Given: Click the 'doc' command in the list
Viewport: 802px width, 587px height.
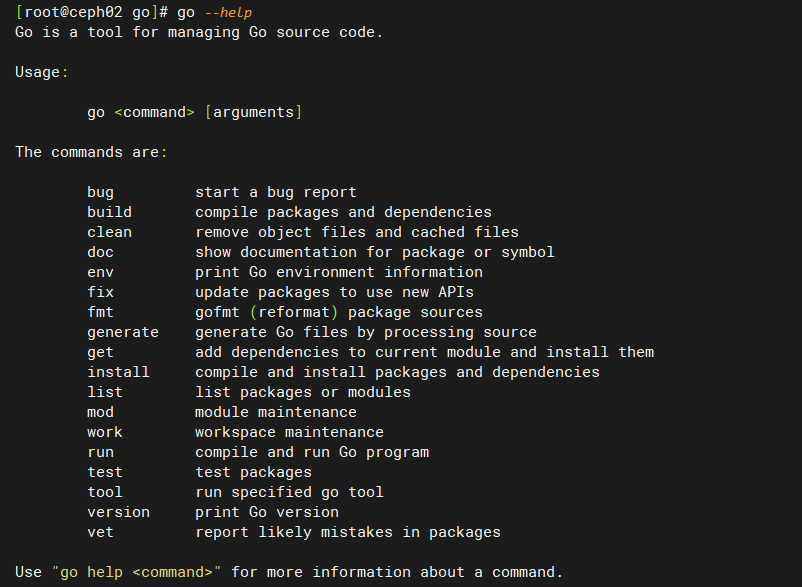Looking at the screenshot, I should [100, 251].
